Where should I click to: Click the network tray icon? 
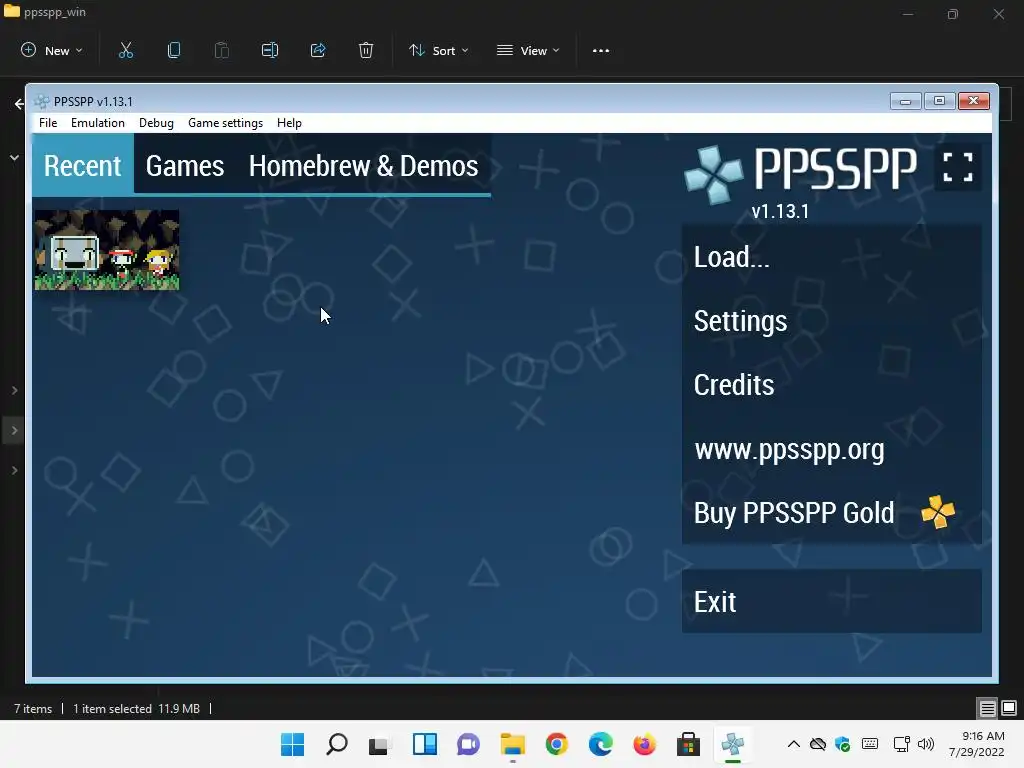[901, 744]
